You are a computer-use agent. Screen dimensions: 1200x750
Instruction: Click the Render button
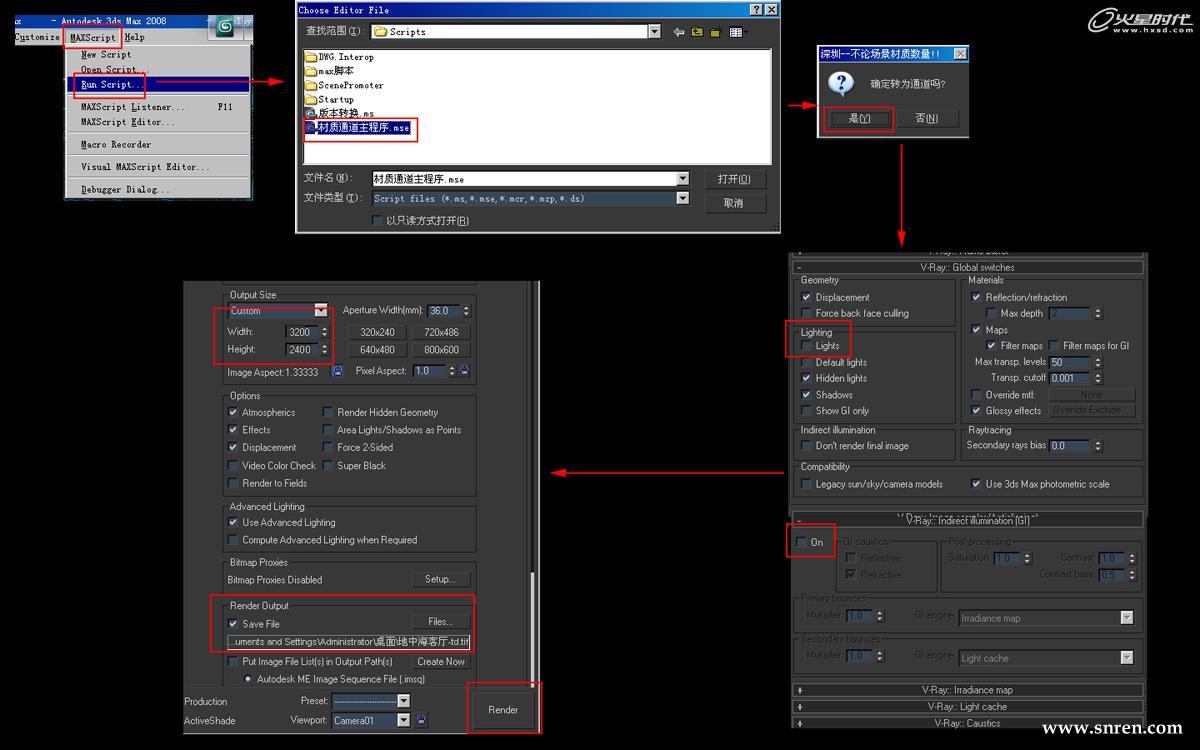pos(503,710)
